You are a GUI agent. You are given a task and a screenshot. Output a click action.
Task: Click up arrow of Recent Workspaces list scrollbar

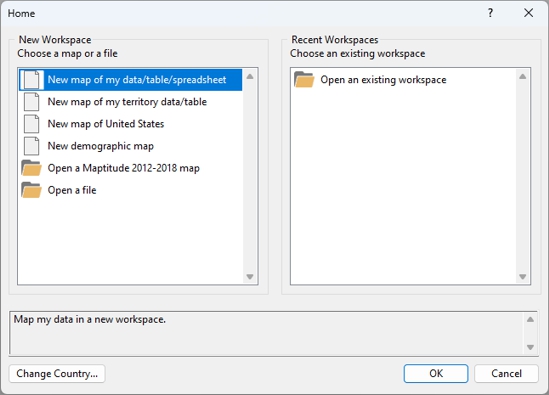pyautogui.click(x=522, y=76)
